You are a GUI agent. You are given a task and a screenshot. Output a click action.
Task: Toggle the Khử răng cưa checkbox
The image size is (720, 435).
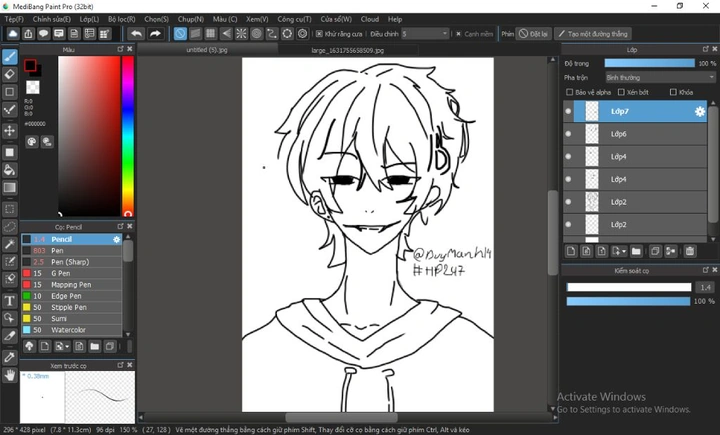point(319,34)
